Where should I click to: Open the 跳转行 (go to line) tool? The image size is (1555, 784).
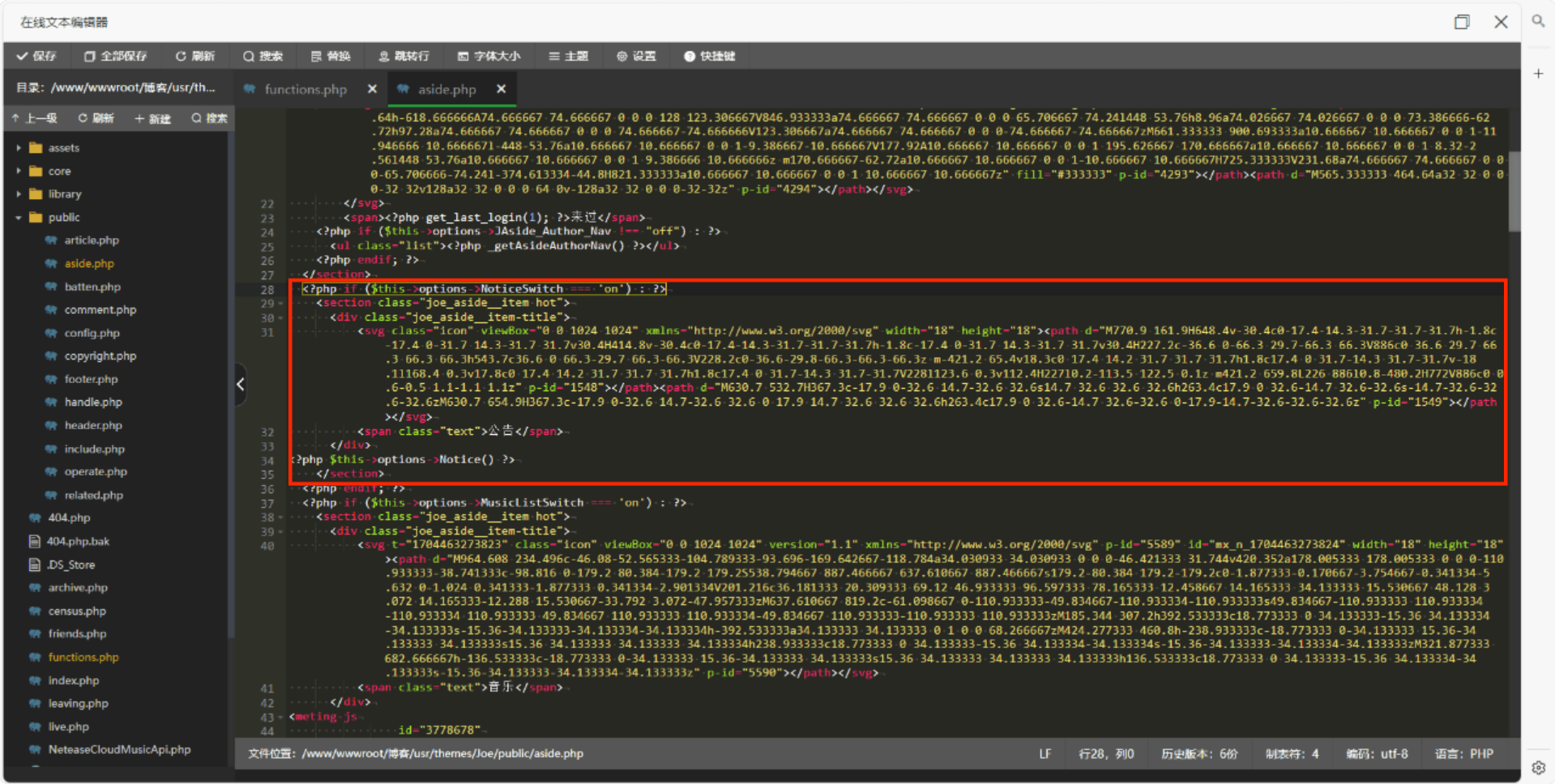point(404,56)
